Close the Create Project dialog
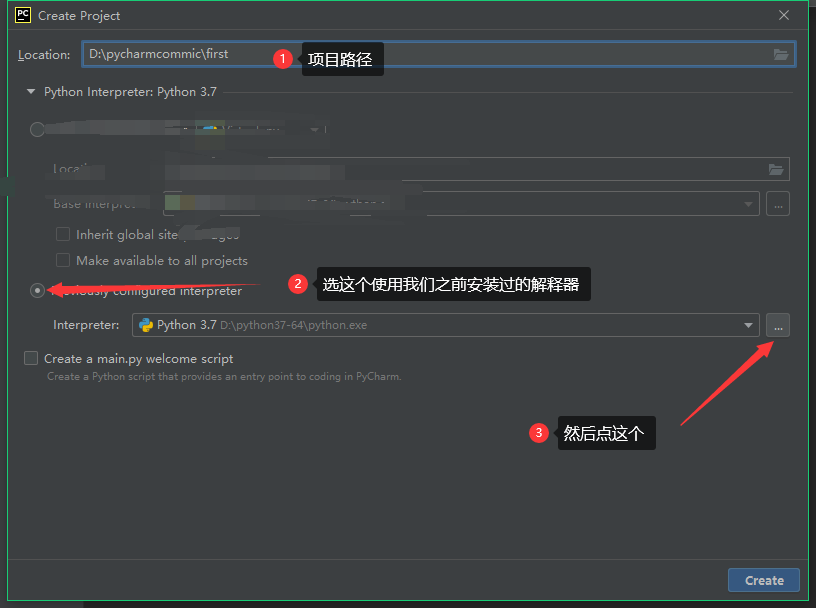Viewport: 816px width, 608px height. click(784, 16)
